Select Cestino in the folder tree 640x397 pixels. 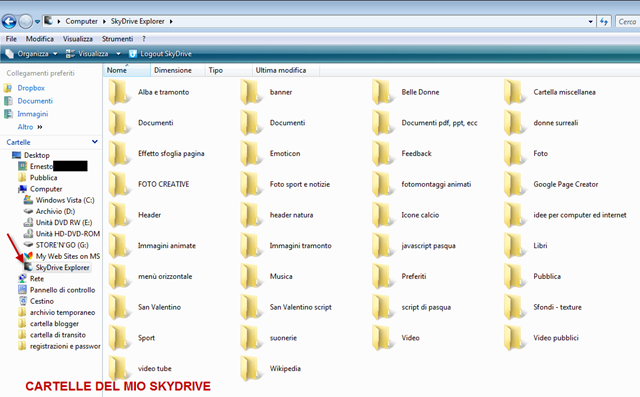click(x=42, y=301)
